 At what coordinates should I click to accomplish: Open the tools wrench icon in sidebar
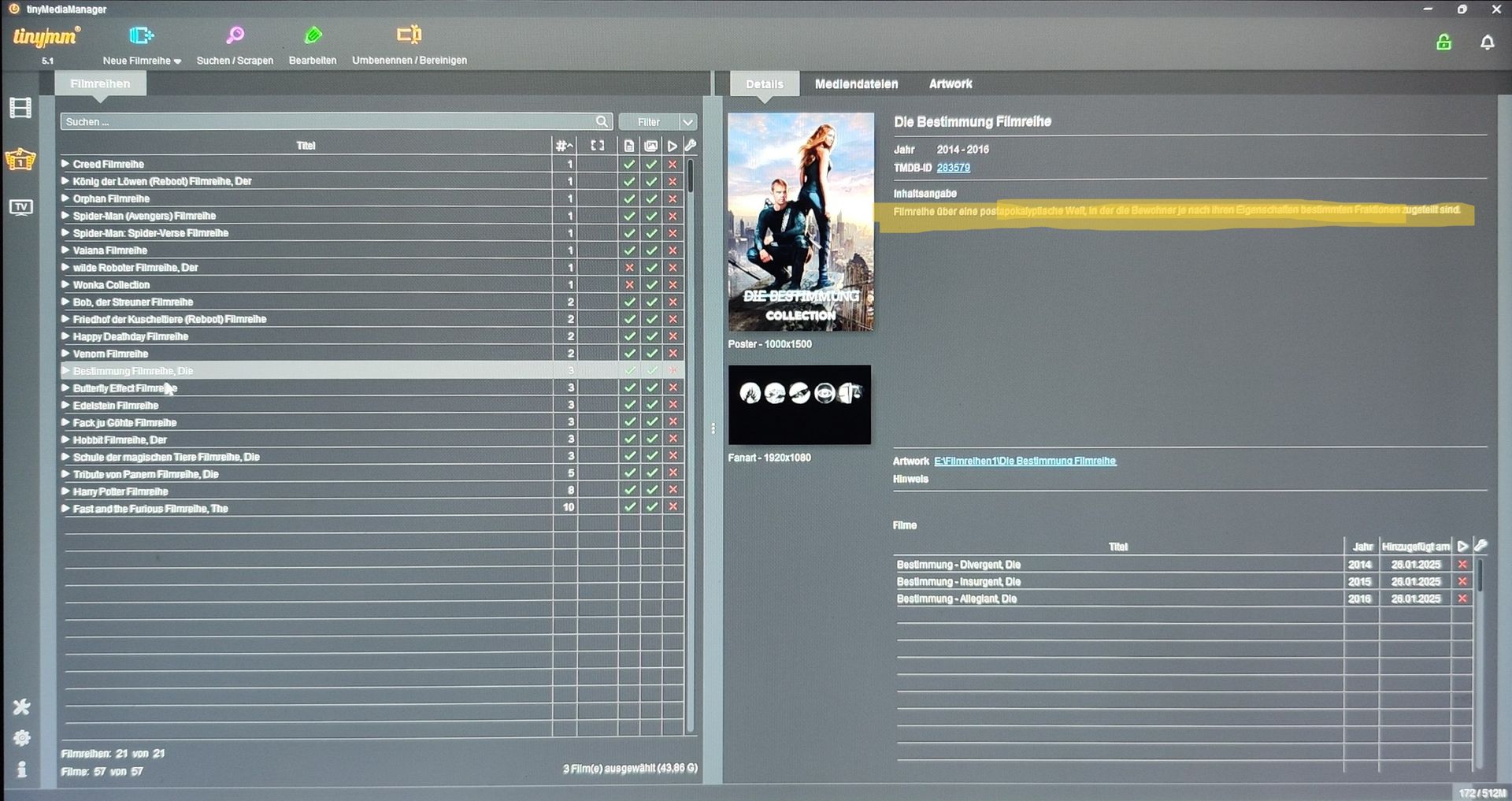pos(21,706)
